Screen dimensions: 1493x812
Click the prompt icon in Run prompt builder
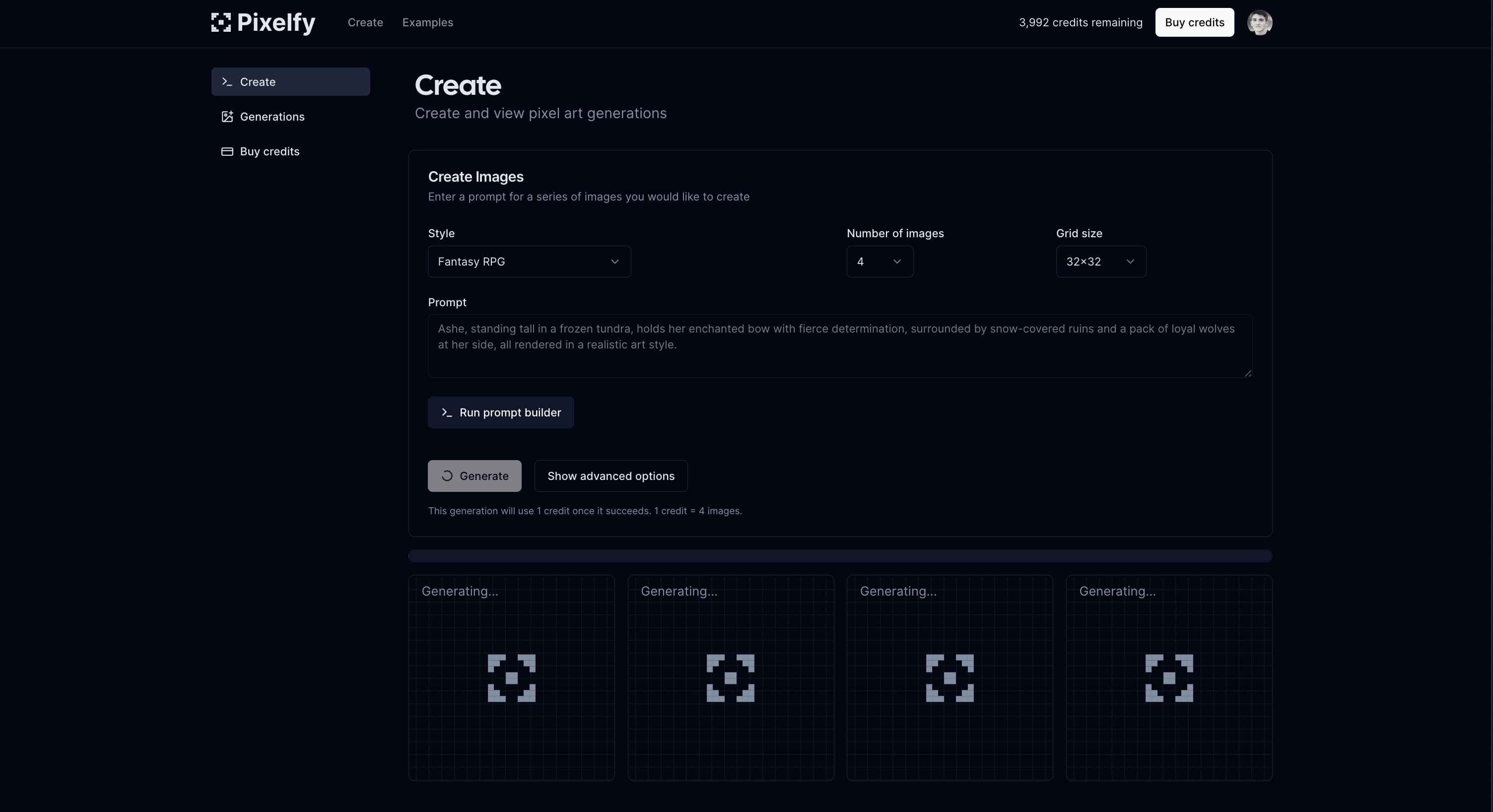(447, 412)
